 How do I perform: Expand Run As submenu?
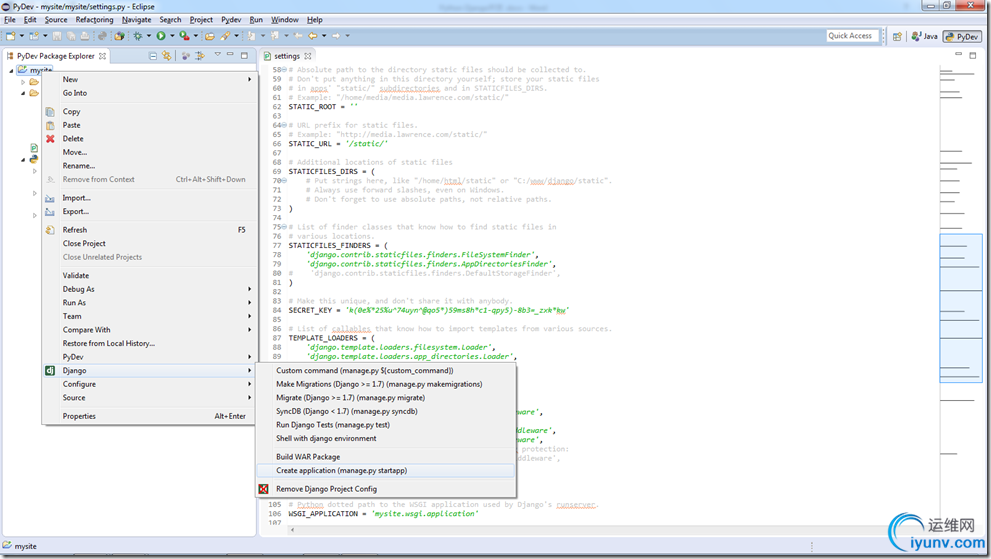[x=150, y=303]
